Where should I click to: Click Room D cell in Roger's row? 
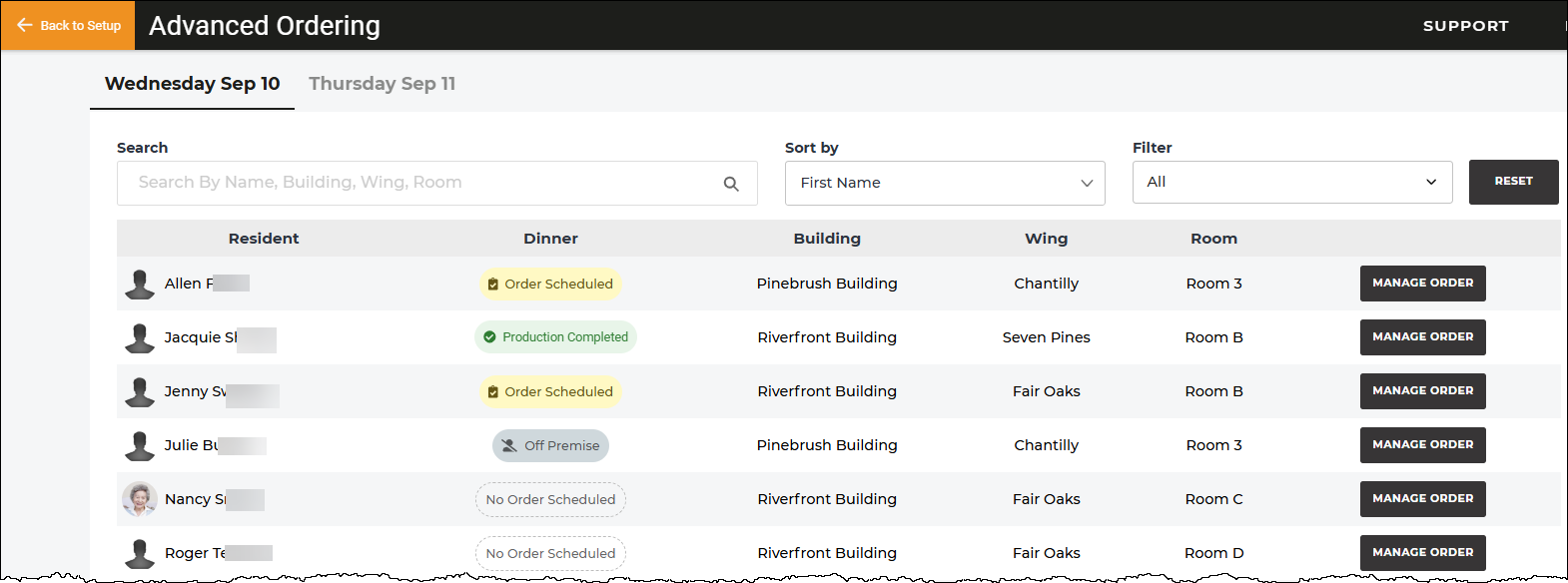[1213, 553]
